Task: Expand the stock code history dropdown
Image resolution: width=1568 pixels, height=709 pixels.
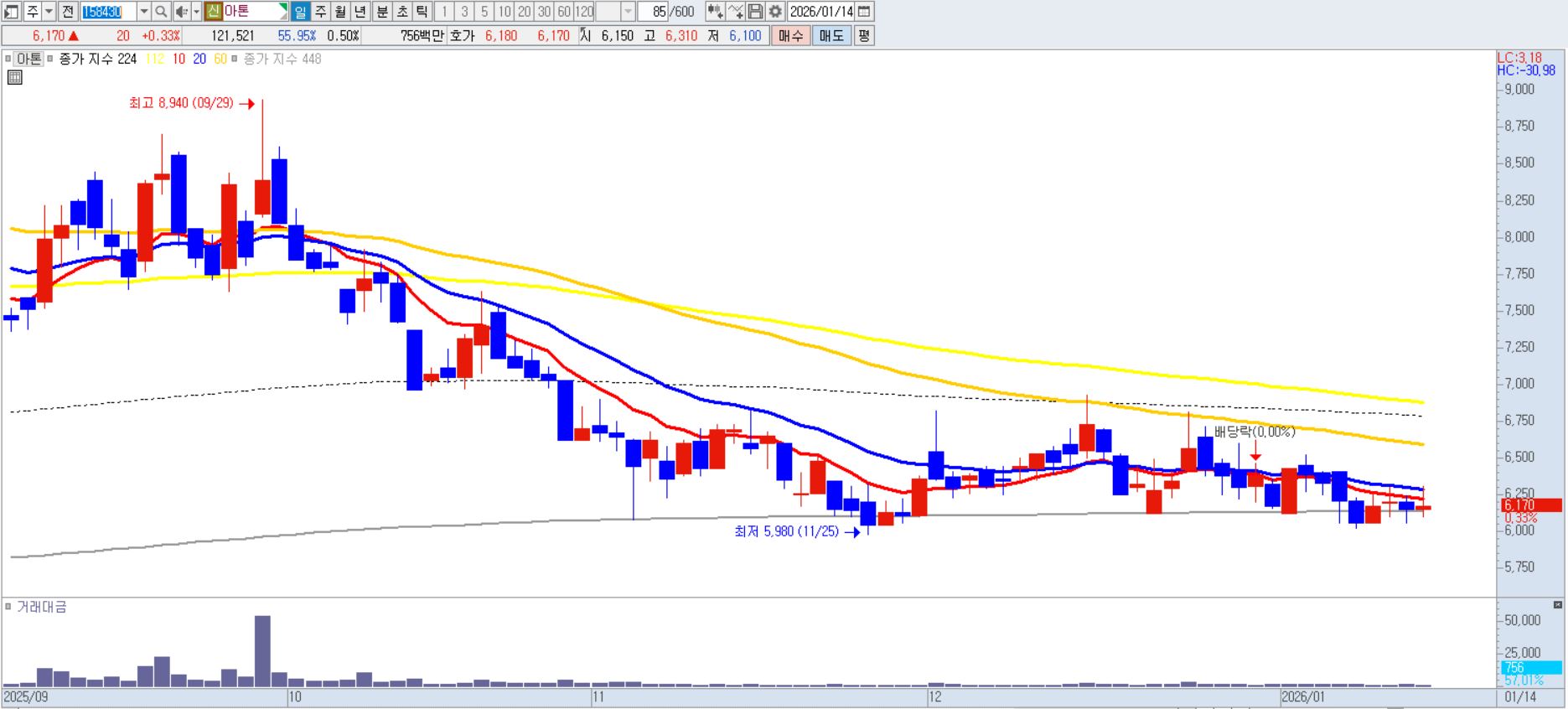Action: pyautogui.click(x=143, y=12)
